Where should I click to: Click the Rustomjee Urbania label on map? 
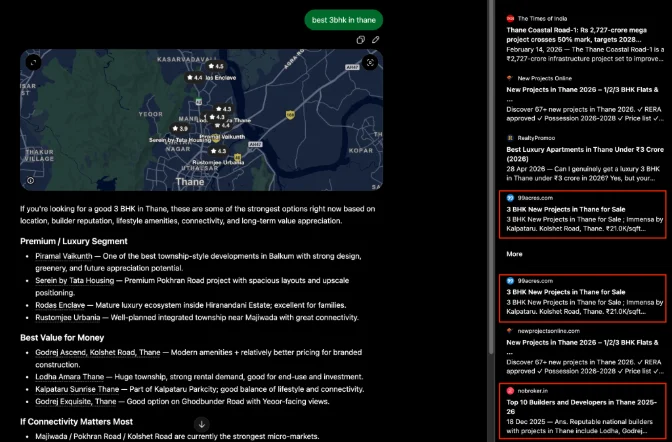coord(218,162)
